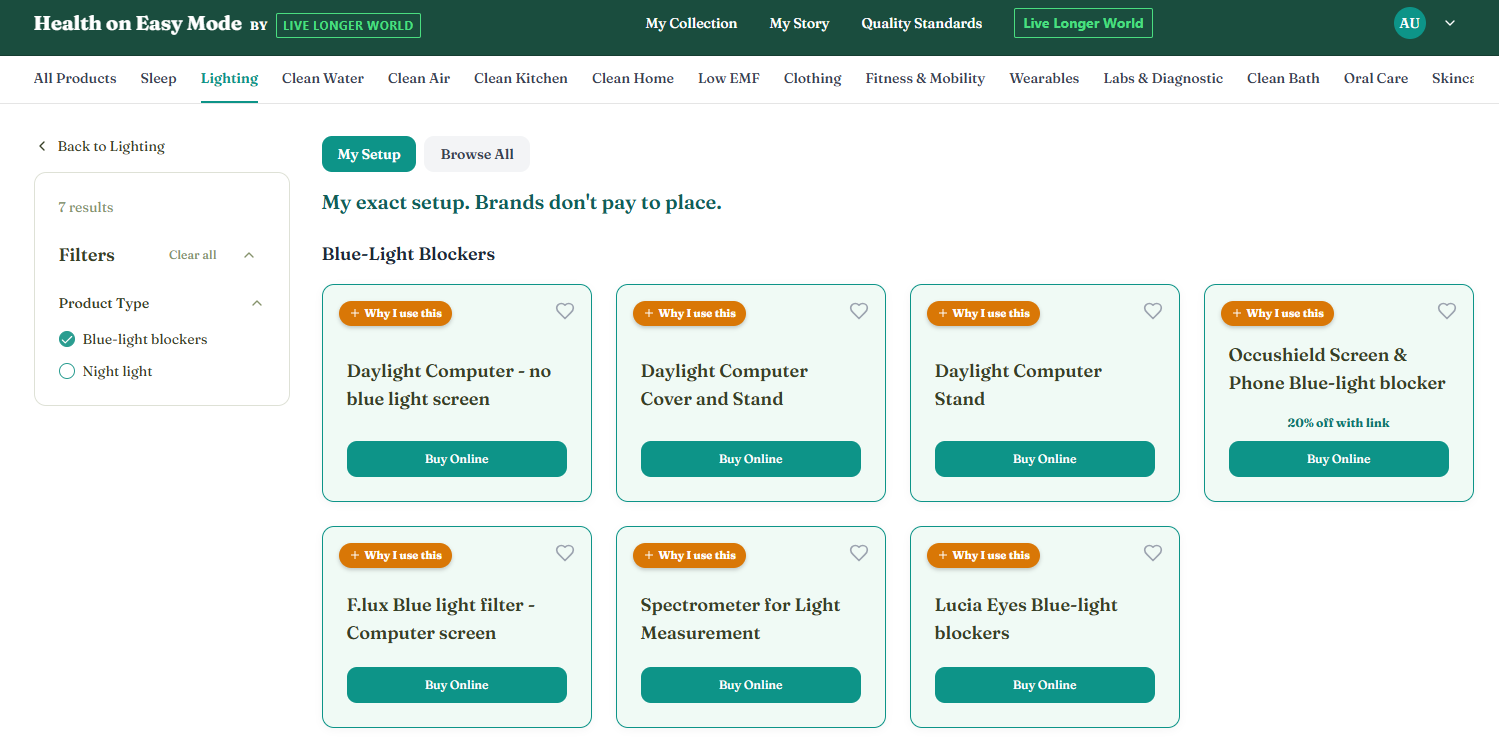The image size is (1499, 742).
Task: Collapse the Filters section chevron
Action: coord(249,255)
